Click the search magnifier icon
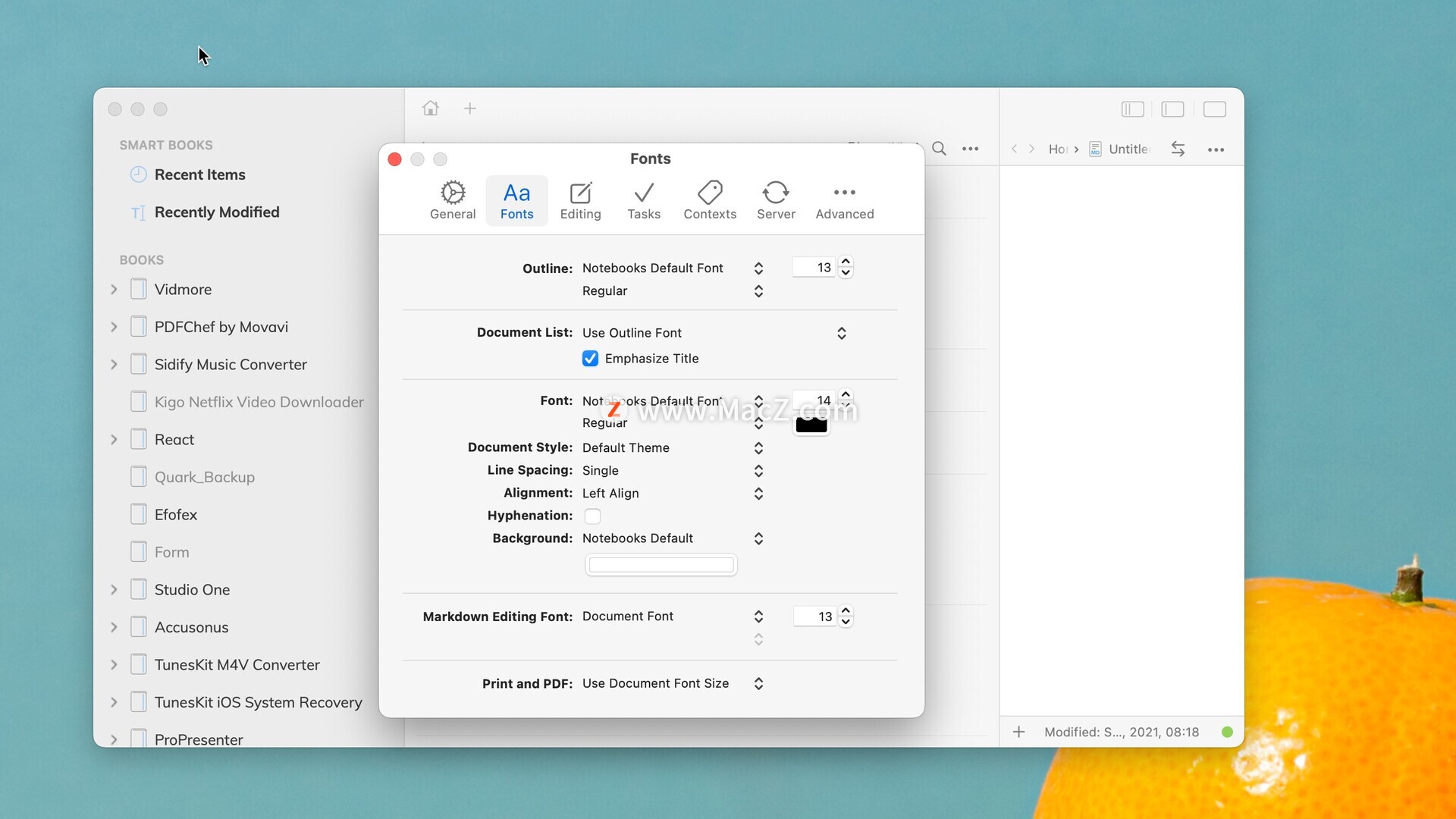 [x=939, y=149]
